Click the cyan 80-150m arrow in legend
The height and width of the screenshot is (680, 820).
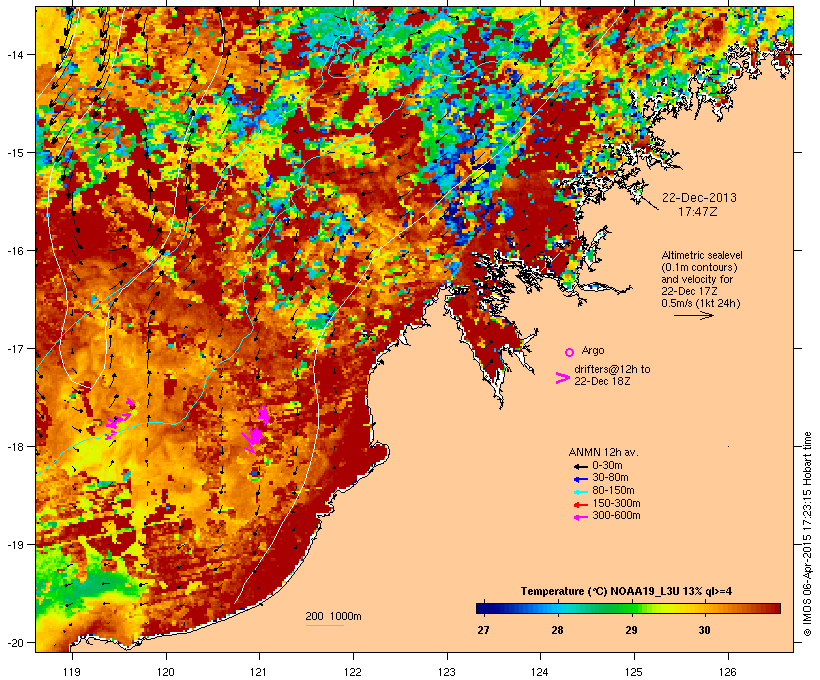[580, 491]
